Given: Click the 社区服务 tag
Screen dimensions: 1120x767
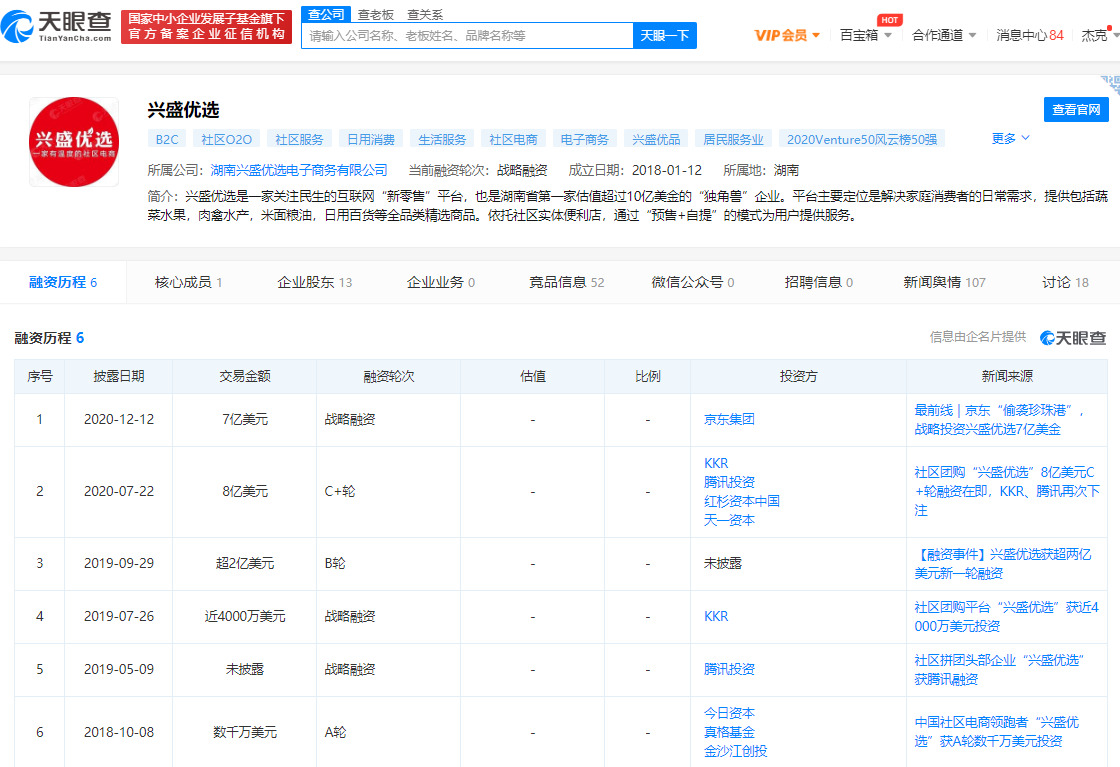Looking at the screenshot, I should pos(299,139).
